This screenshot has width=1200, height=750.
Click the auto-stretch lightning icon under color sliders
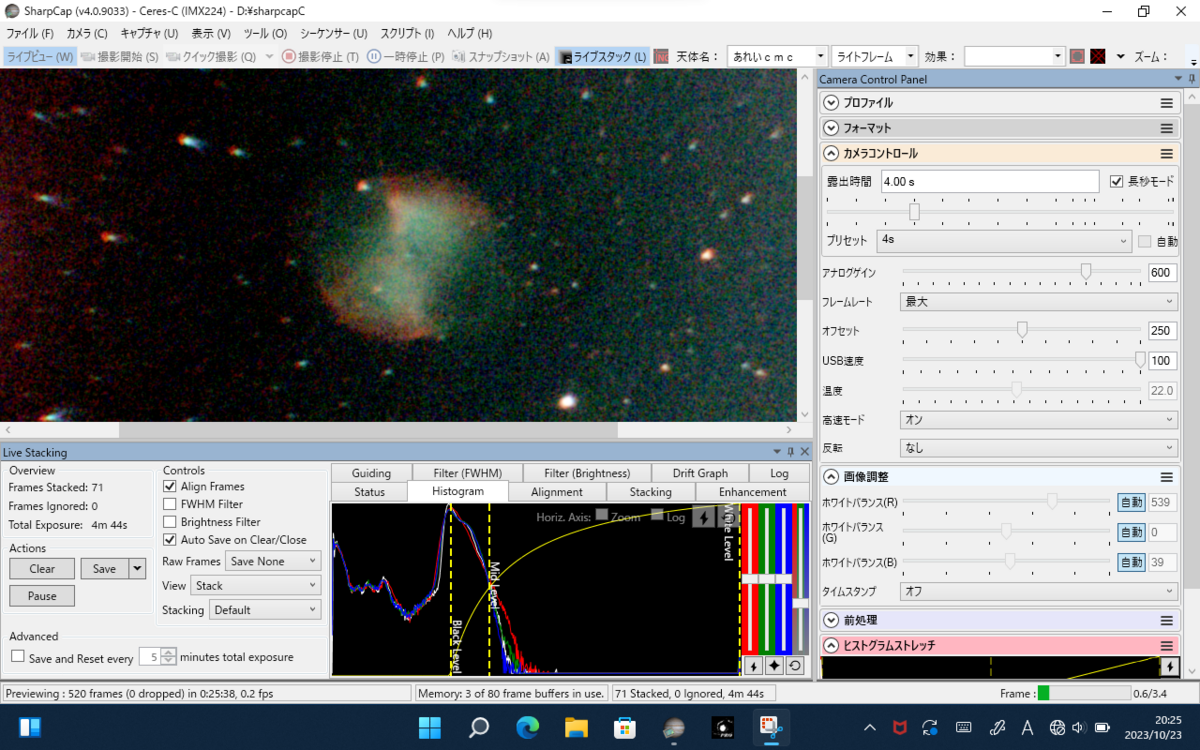pyautogui.click(x=753, y=666)
